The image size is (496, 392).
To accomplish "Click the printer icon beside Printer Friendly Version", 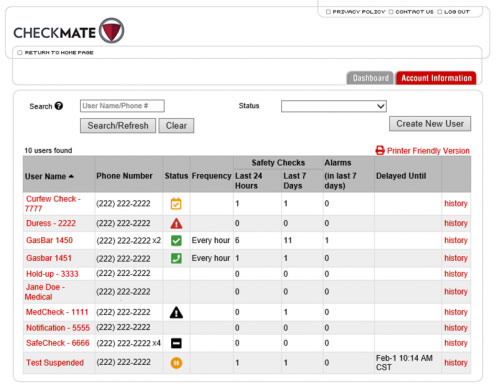I will pyautogui.click(x=380, y=150).
